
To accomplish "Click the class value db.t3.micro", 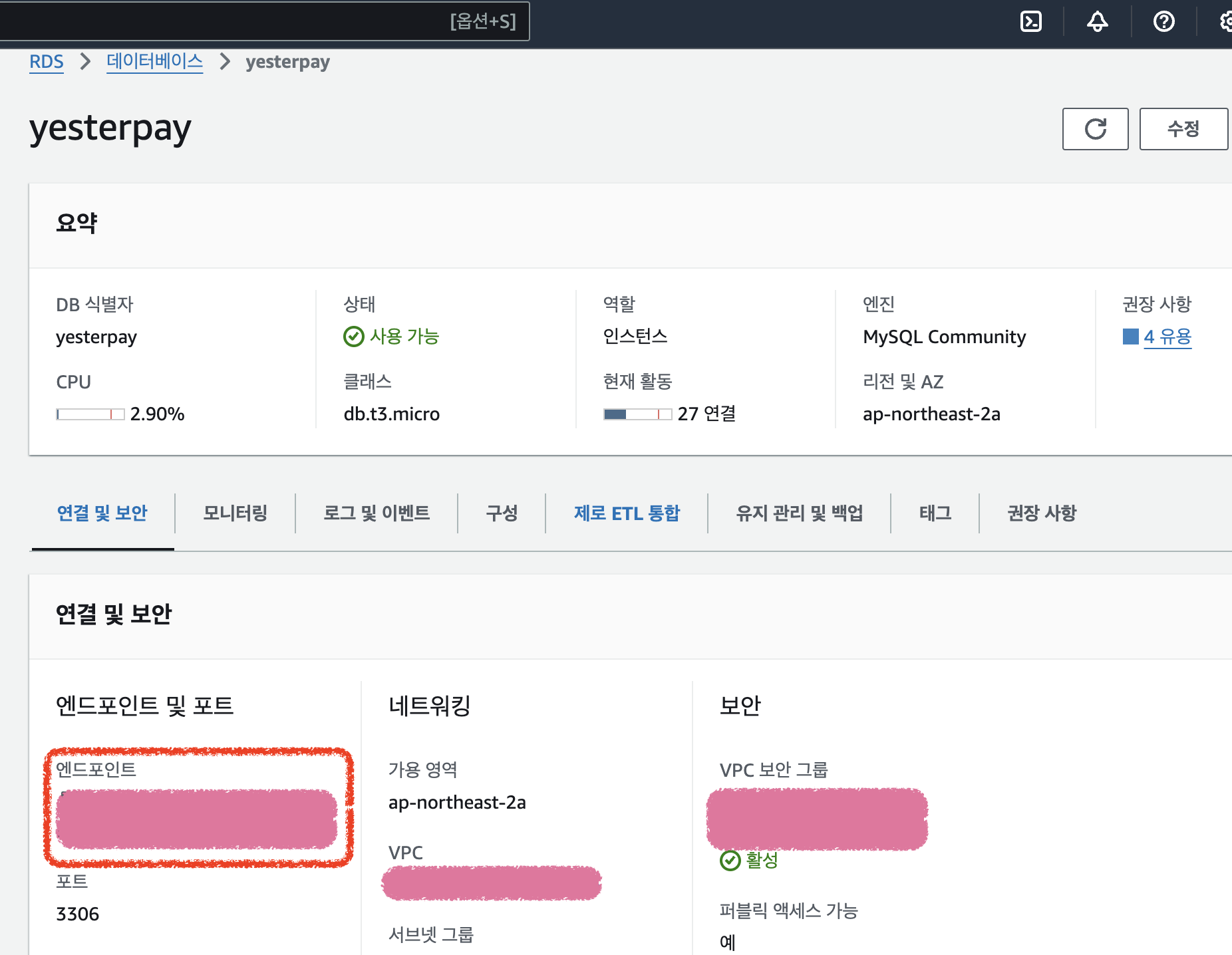I will pyautogui.click(x=392, y=414).
